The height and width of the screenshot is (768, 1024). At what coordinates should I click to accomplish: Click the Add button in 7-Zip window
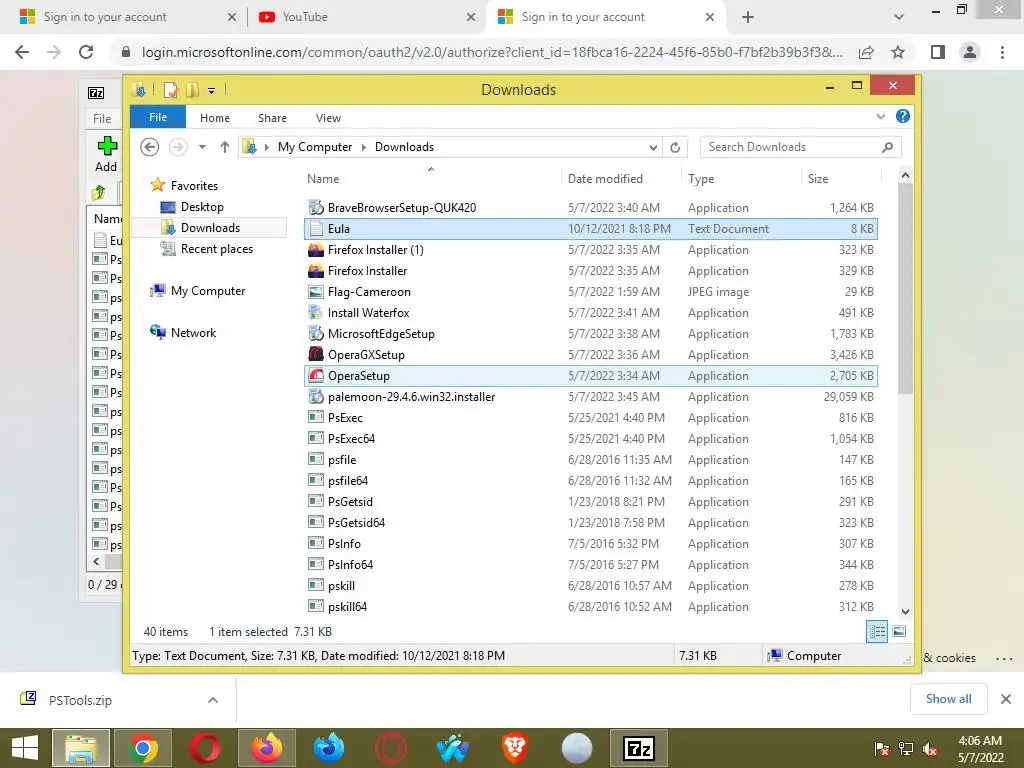point(106,154)
